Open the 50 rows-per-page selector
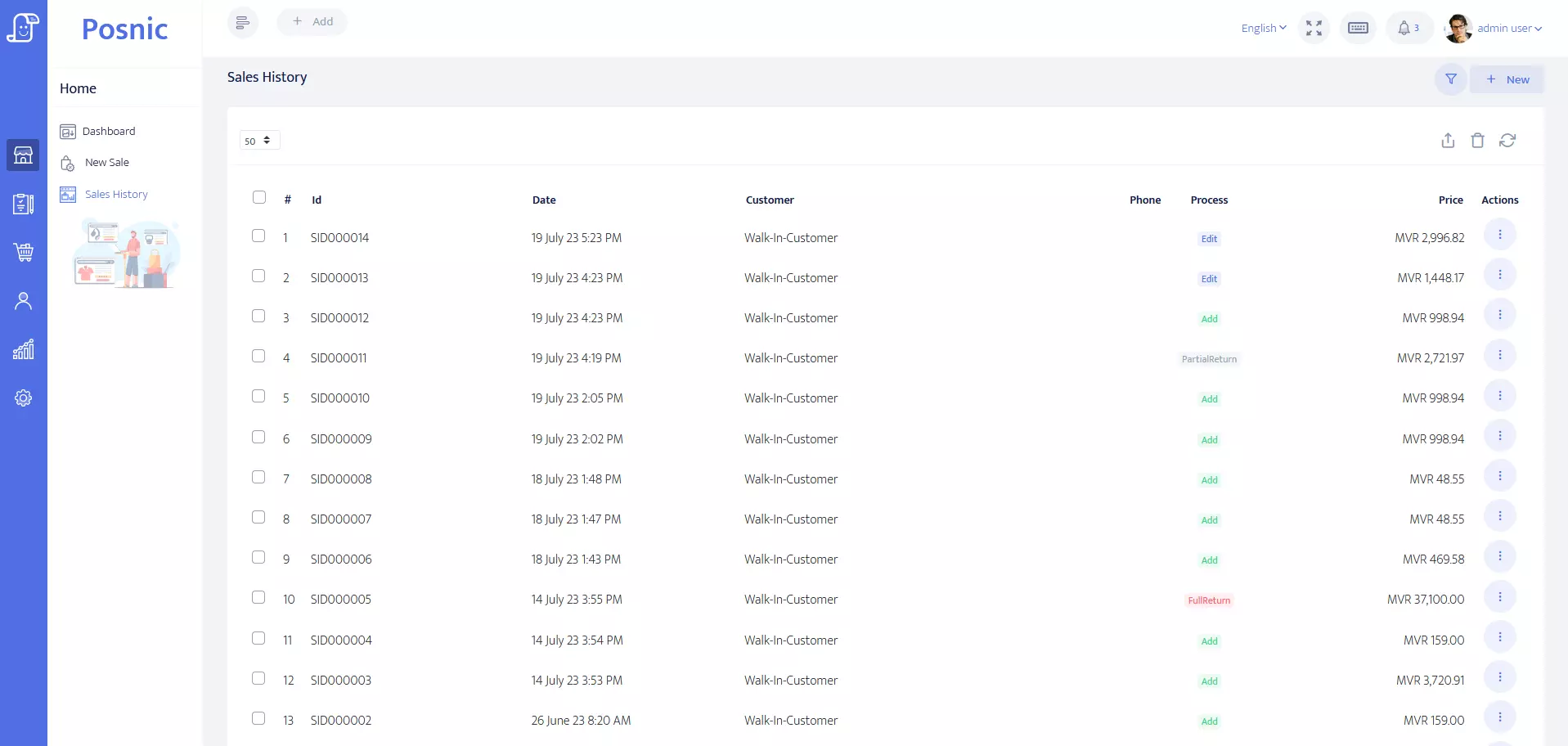Viewport: 1568px width, 746px height. click(x=259, y=141)
